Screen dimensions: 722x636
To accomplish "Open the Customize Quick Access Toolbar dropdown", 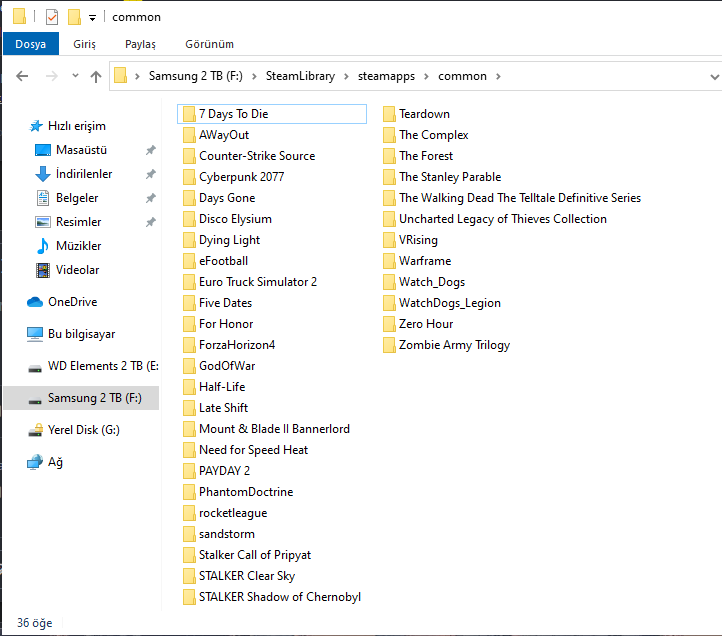I will click(92, 18).
